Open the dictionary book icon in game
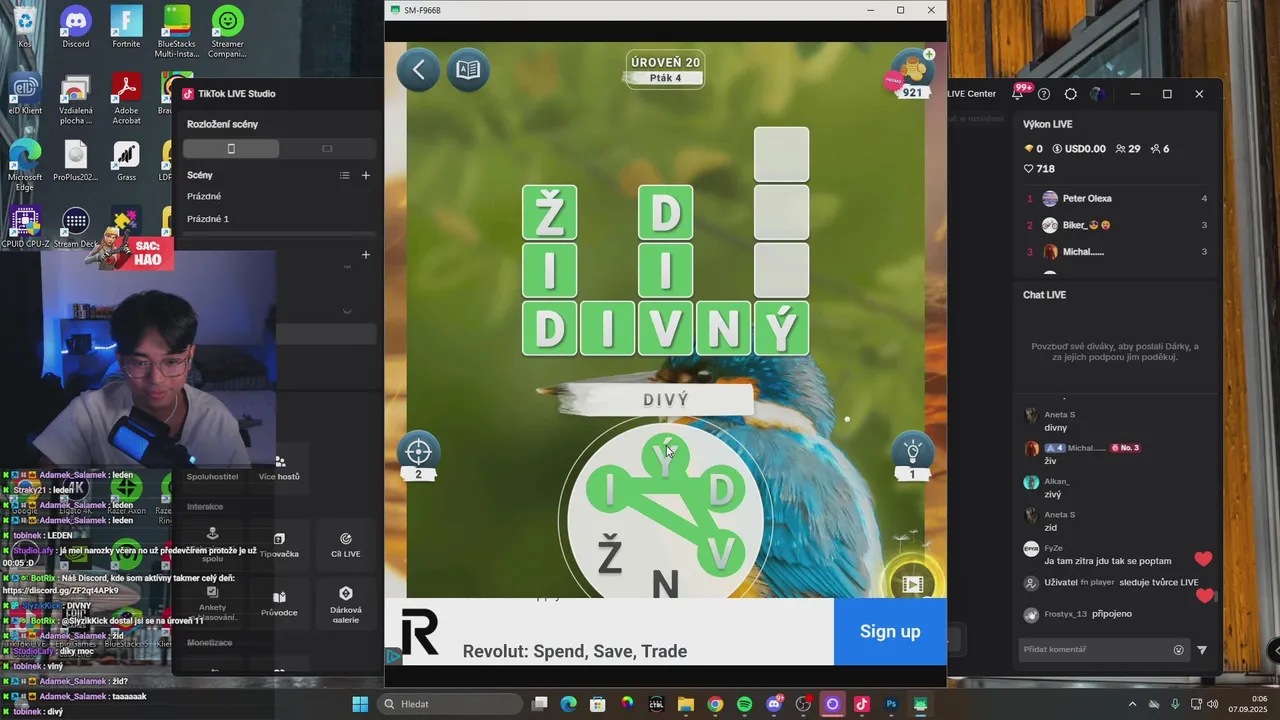Image resolution: width=1280 pixels, height=720 pixels. (468, 70)
